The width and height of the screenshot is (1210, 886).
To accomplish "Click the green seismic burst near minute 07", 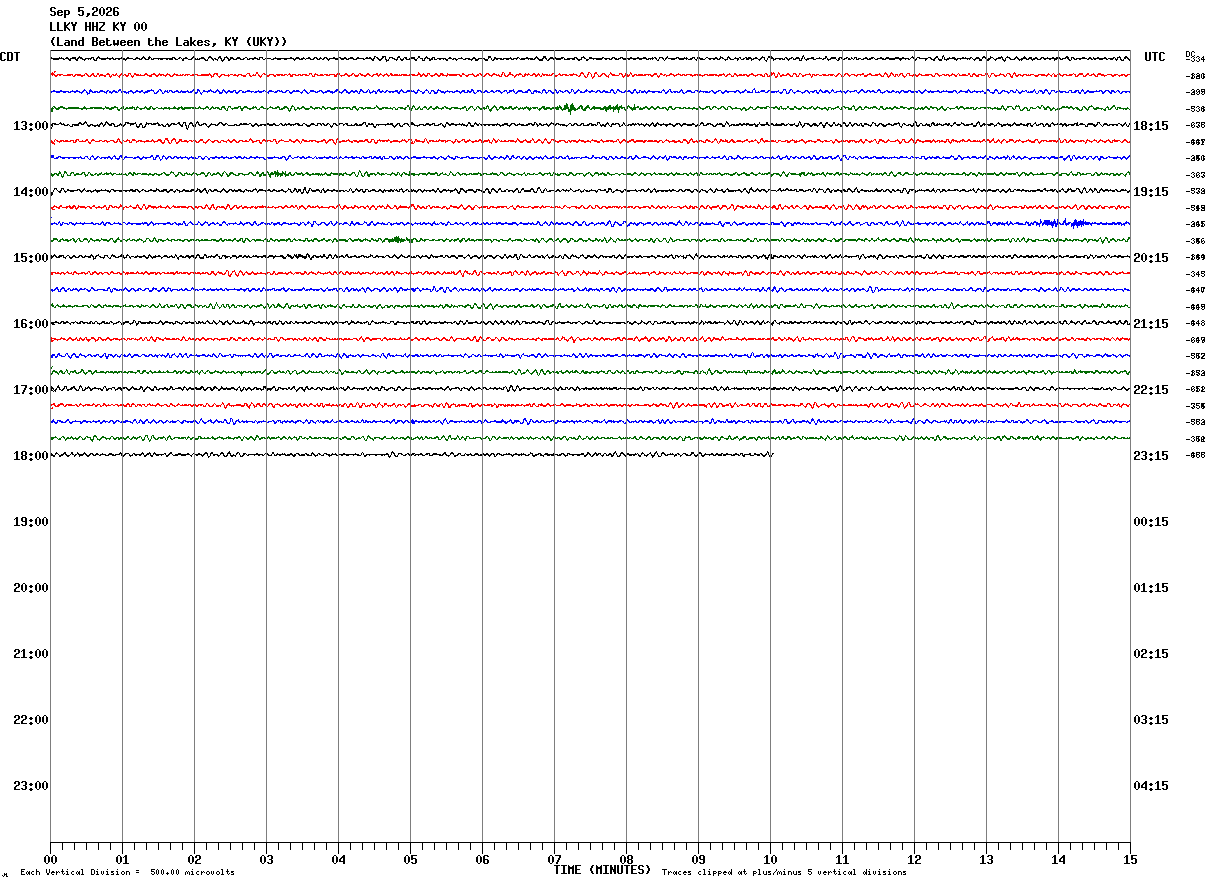I will pyautogui.click(x=590, y=107).
